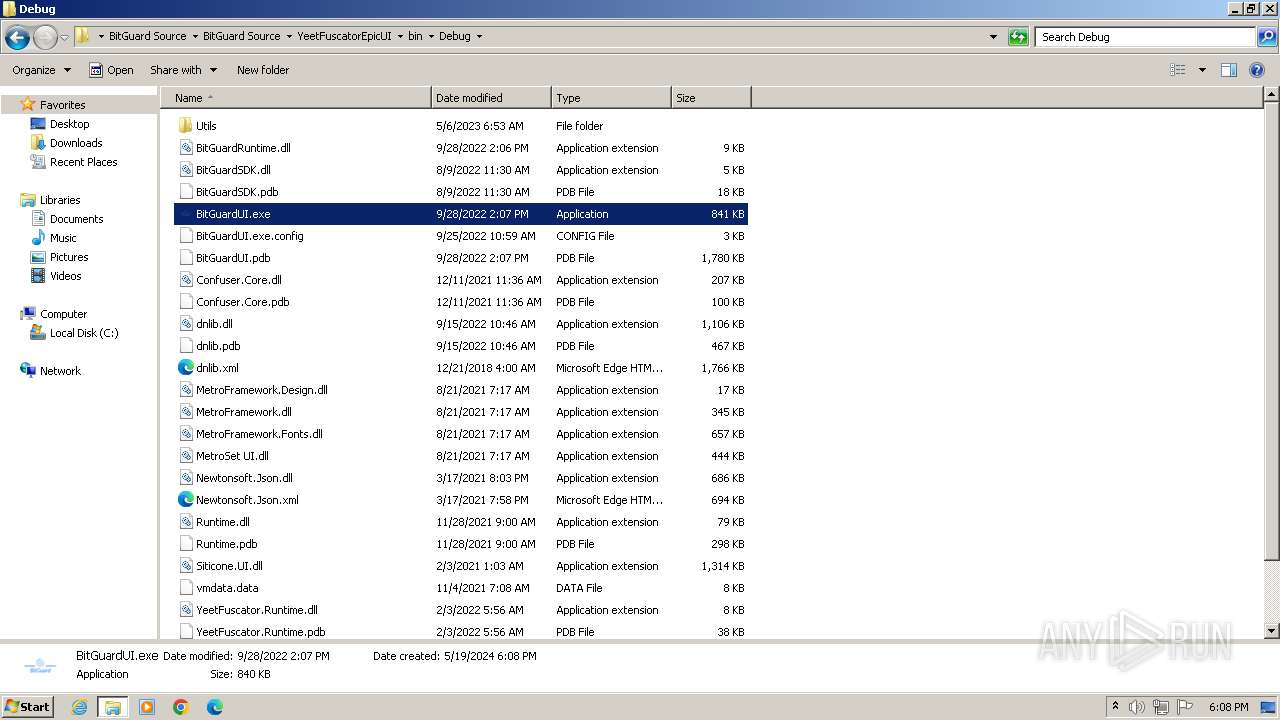Open Internet Explorer from the taskbar
The height and width of the screenshot is (720, 1280).
coord(80,707)
